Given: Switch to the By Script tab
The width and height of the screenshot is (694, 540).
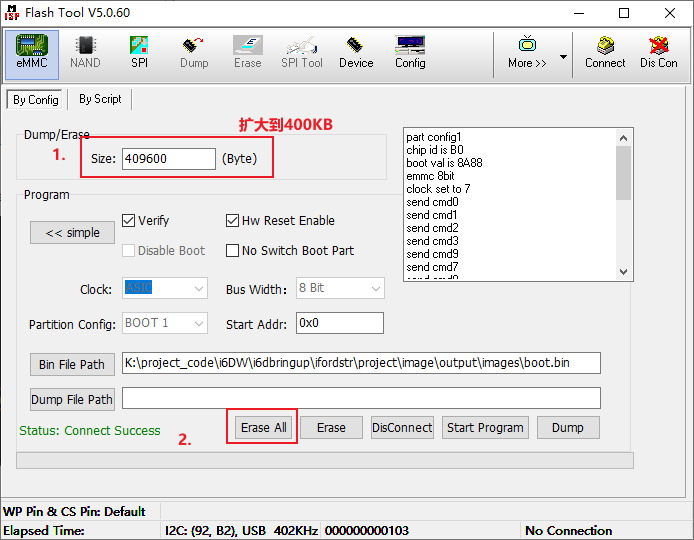Looking at the screenshot, I should (x=100, y=99).
